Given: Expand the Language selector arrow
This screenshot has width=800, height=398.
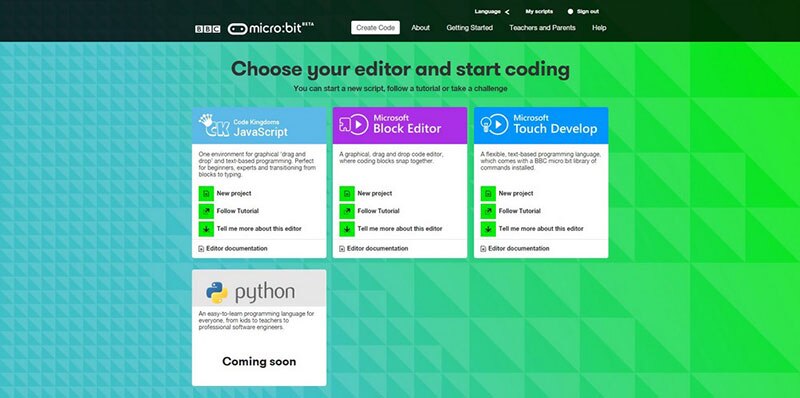Looking at the screenshot, I should click(x=507, y=12).
